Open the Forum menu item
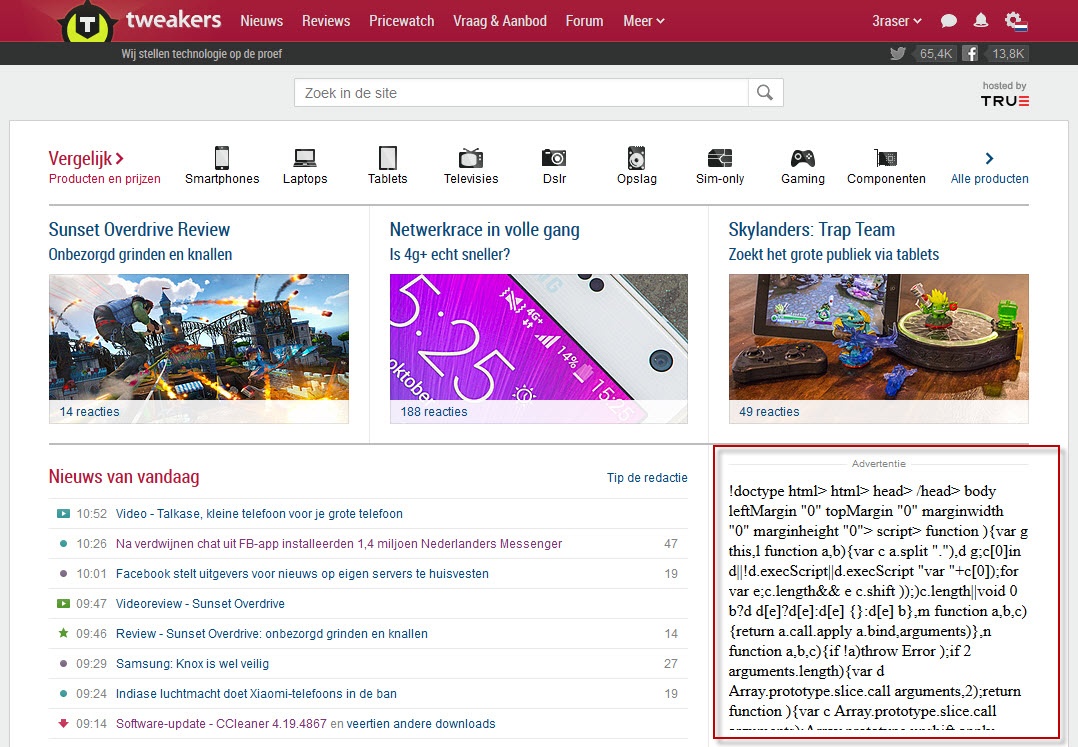1078x747 pixels. [x=584, y=21]
